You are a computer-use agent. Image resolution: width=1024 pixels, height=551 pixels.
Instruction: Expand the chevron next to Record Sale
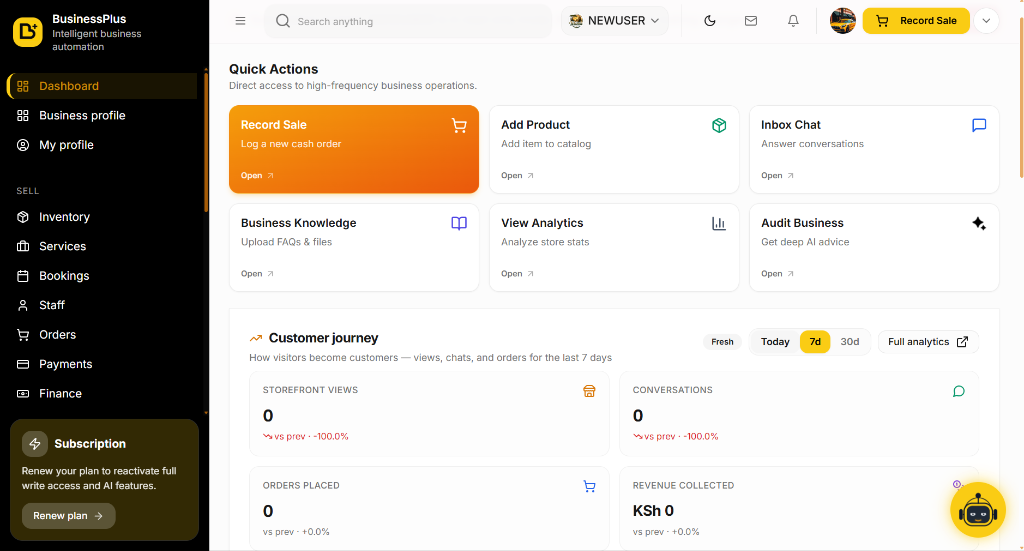tap(986, 21)
